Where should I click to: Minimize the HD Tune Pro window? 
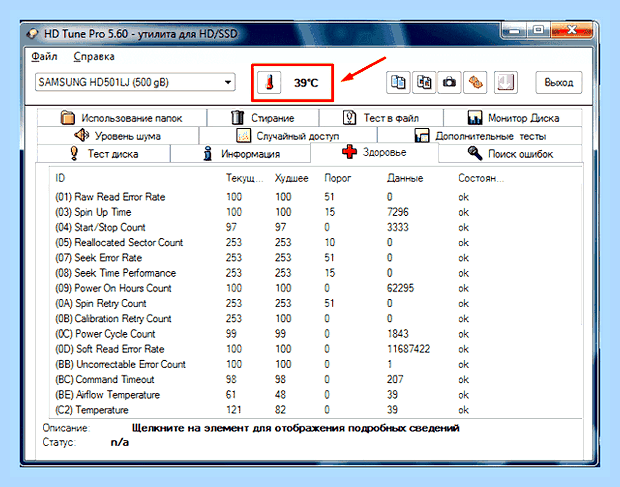[514, 30]
